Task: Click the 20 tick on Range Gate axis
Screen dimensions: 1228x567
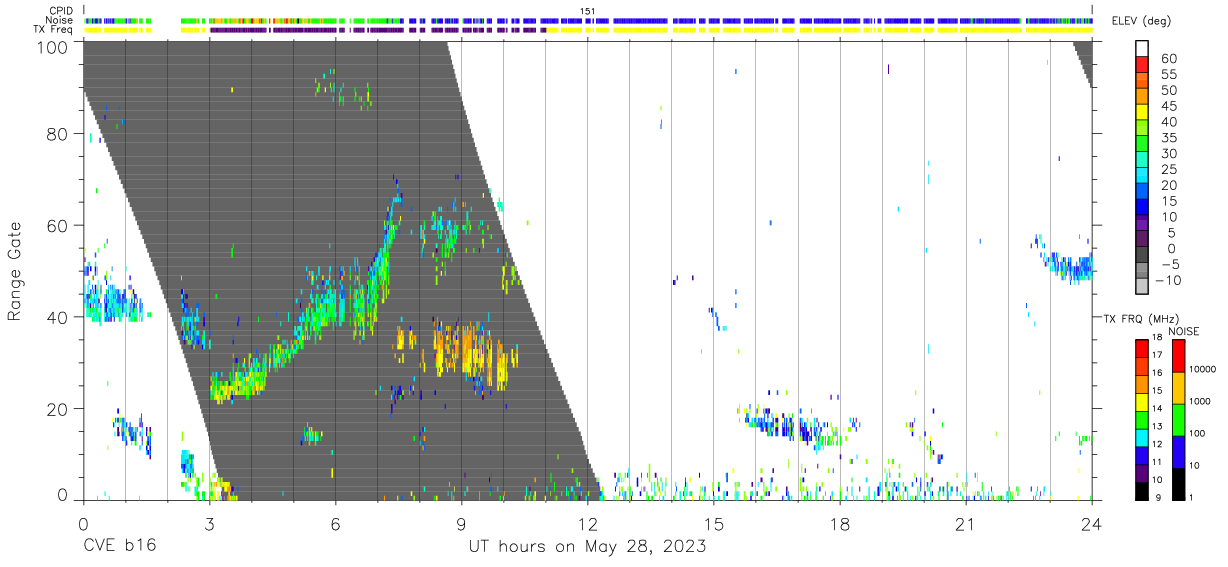Action: point(59,409)
